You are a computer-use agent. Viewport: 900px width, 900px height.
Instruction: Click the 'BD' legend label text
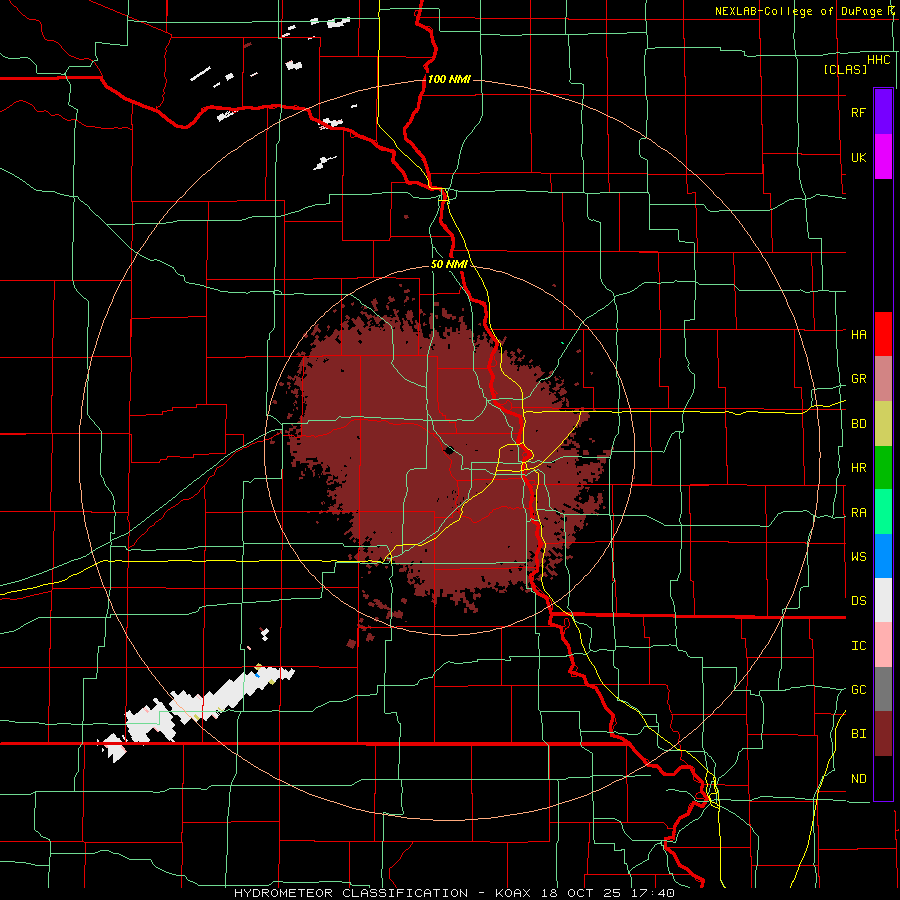click(x=858, y=424)
